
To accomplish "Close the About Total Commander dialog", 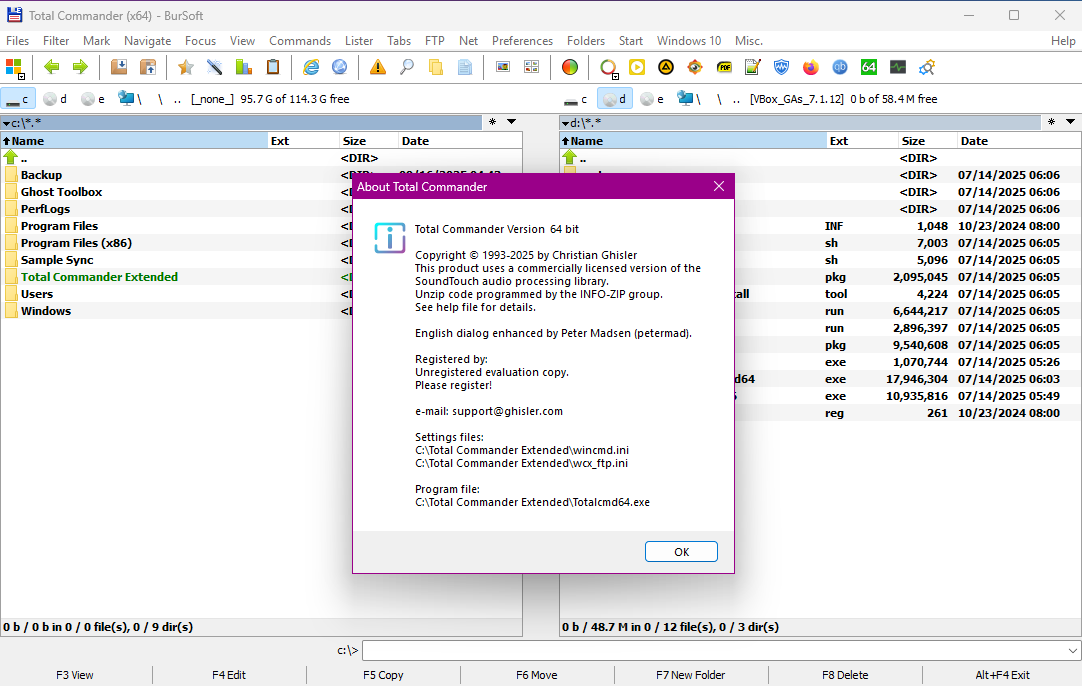I will 718,186.
